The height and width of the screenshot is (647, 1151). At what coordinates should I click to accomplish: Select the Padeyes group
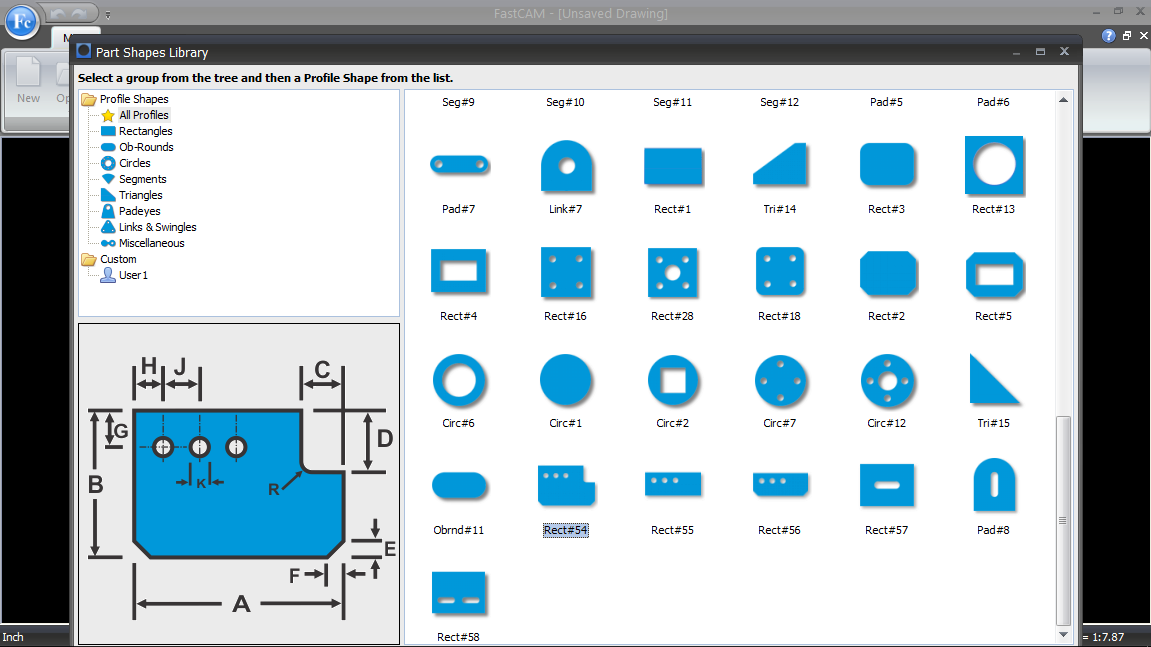tap(139, 212)
